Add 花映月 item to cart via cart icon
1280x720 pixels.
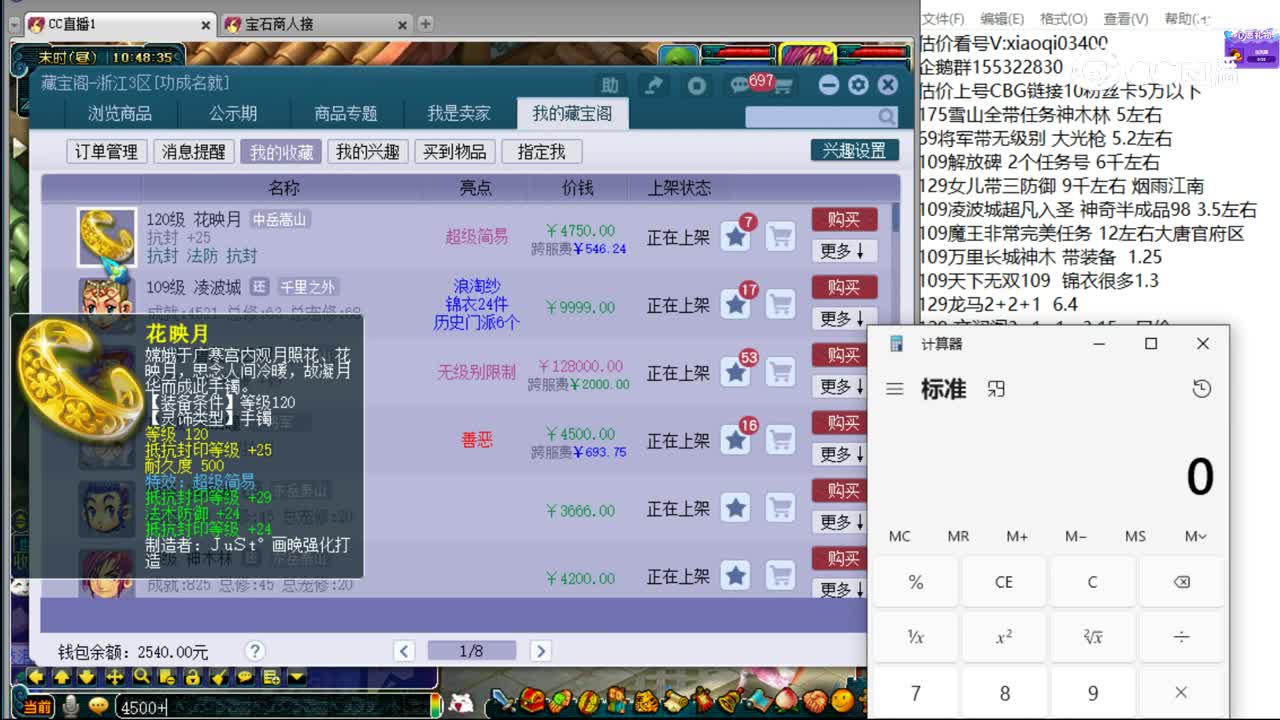click(780, 237)
